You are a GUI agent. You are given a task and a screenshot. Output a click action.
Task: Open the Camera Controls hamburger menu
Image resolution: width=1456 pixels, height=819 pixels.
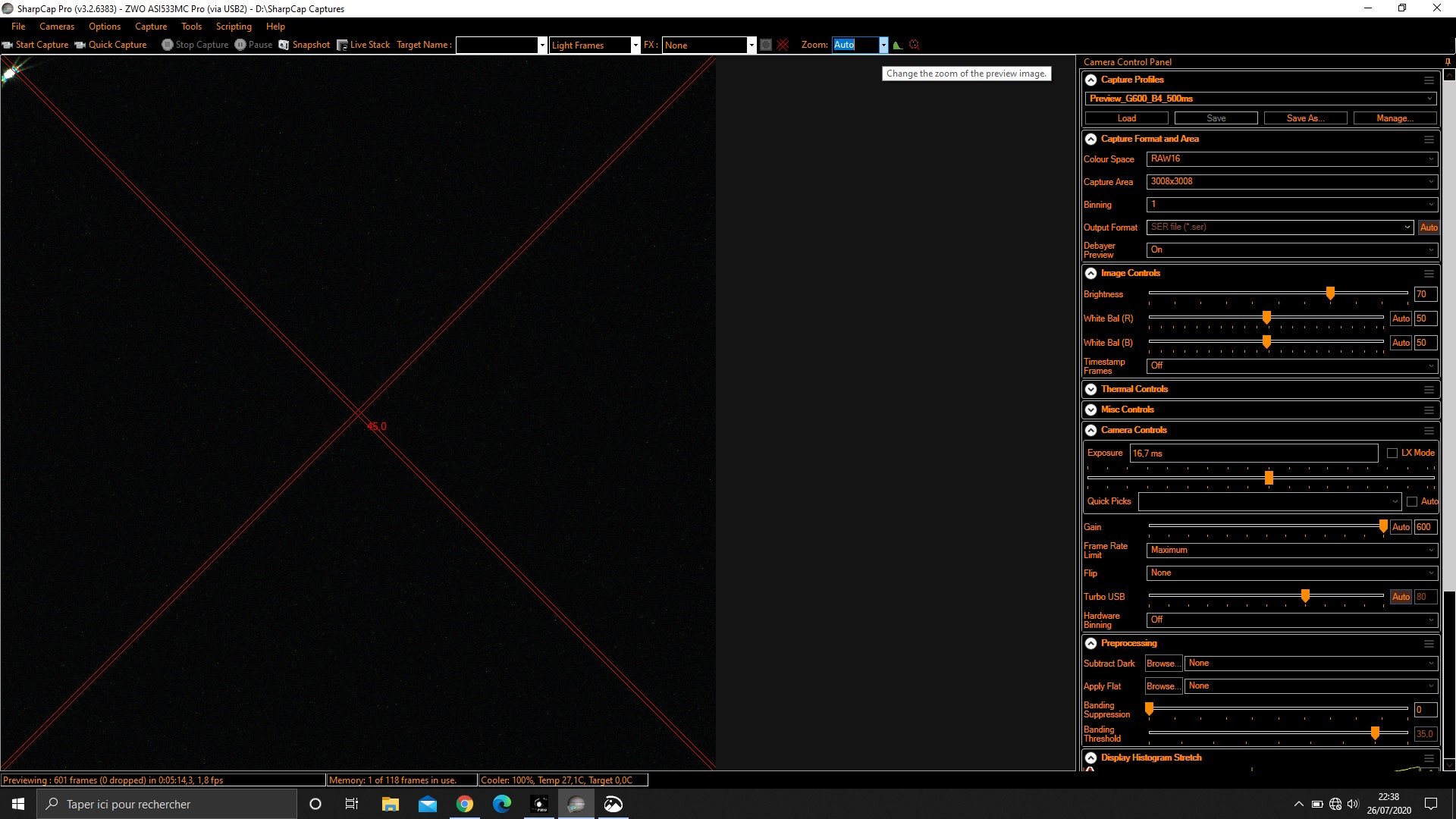[1429, 431]
